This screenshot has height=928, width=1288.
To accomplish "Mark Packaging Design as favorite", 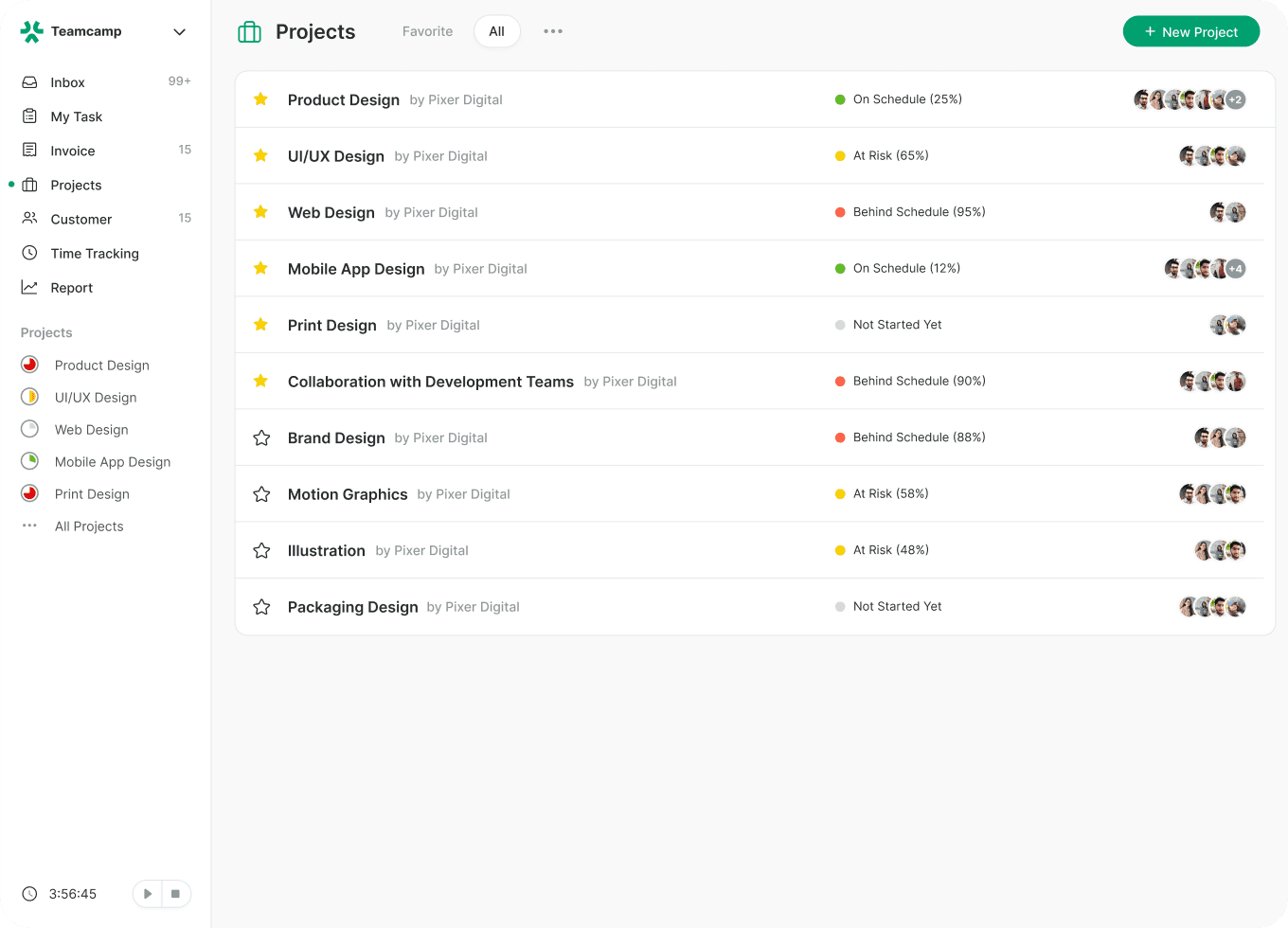I will (x=262, y=607).
